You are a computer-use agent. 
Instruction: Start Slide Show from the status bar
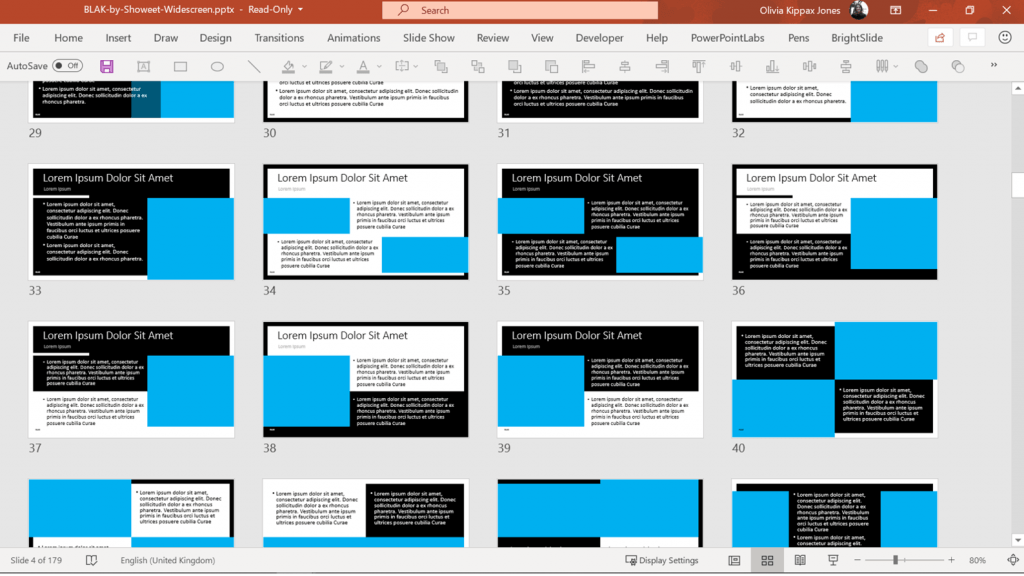coord(831,560)
